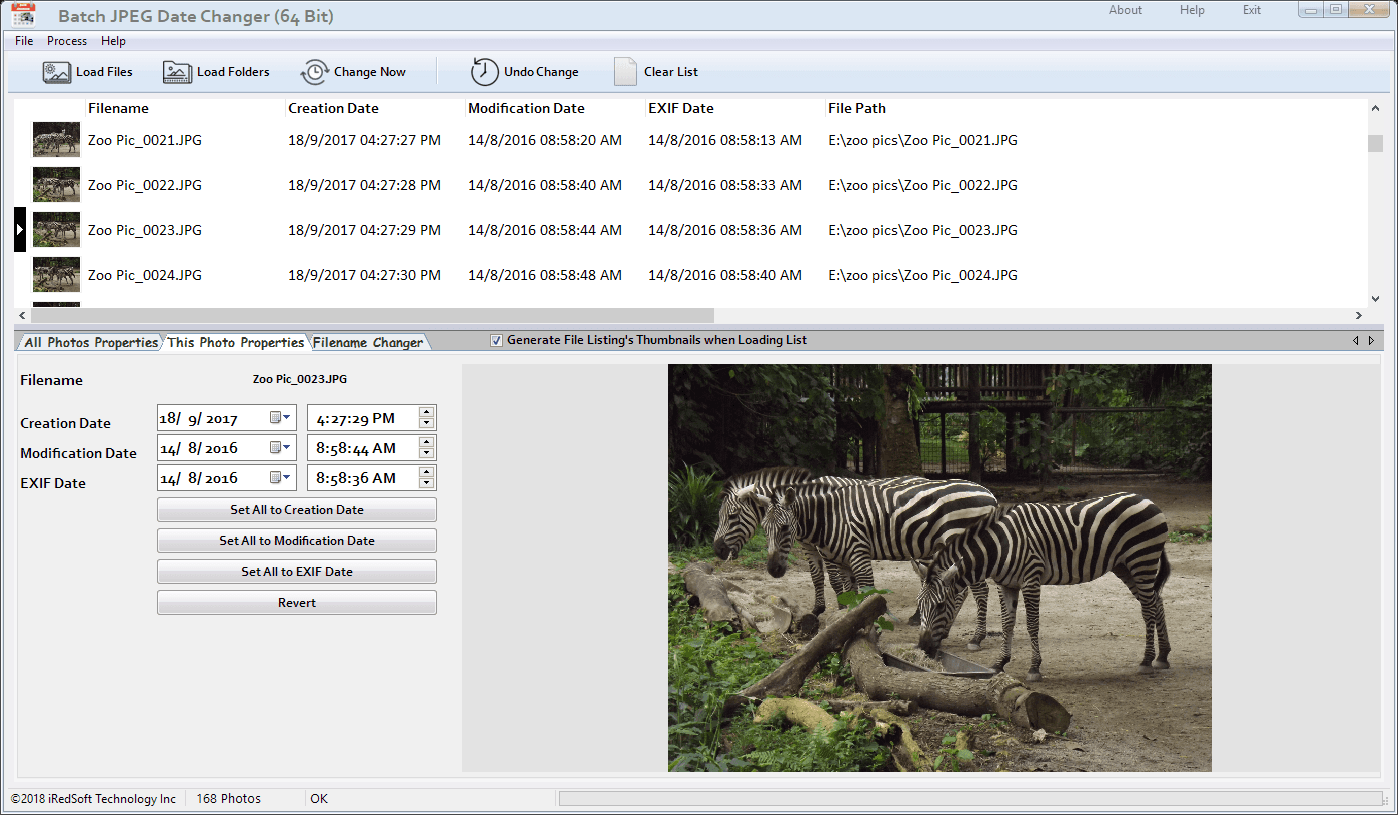Click the file list vertical scrollbar thumb

click(1375, 143)
